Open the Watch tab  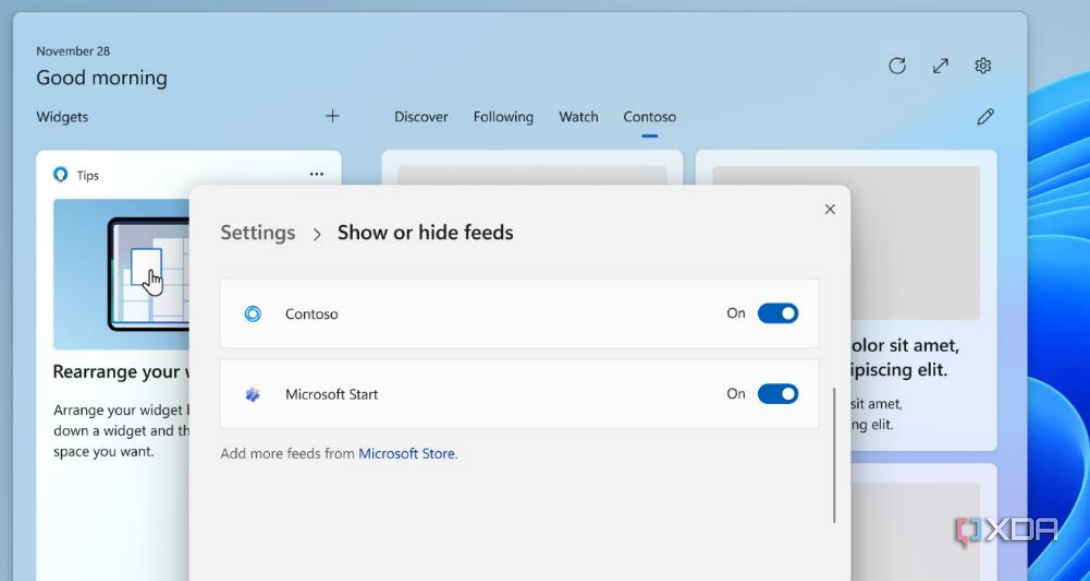[578, 117]
